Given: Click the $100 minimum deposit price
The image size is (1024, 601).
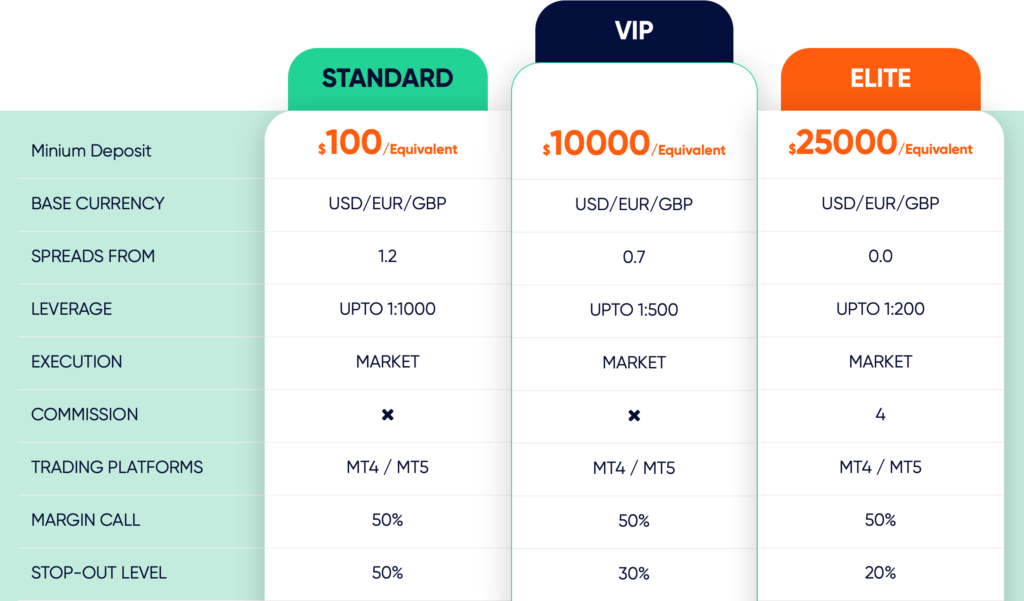Looking at the screenshot, I should 387,143.
